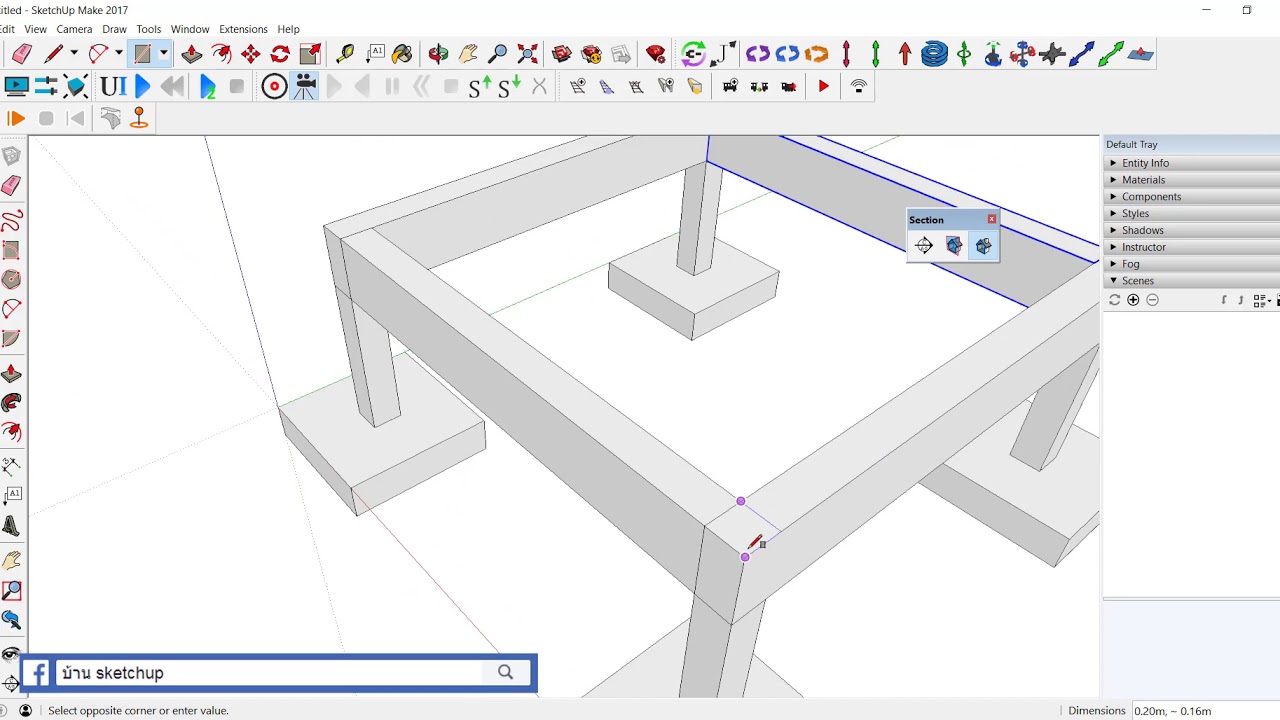Click the Remove Scene minus button

tap(1152, 300)
